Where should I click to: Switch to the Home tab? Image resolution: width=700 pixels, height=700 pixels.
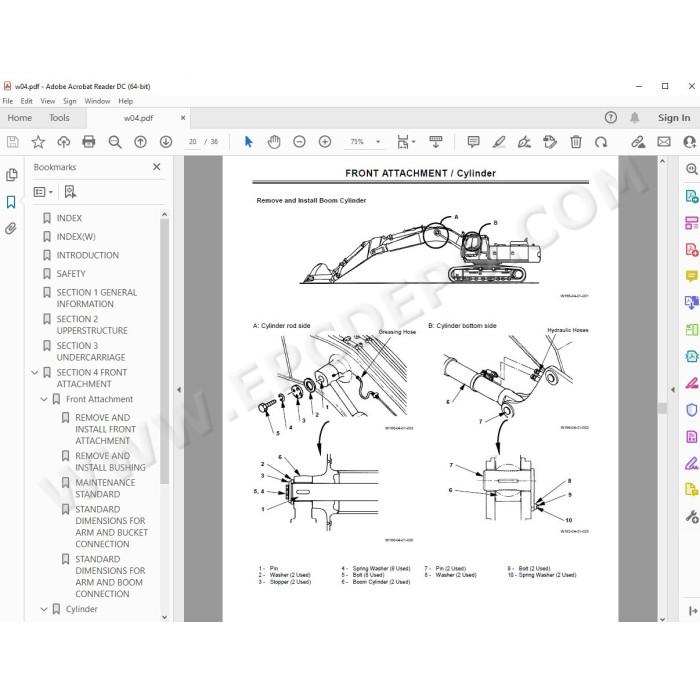(19, 118)
